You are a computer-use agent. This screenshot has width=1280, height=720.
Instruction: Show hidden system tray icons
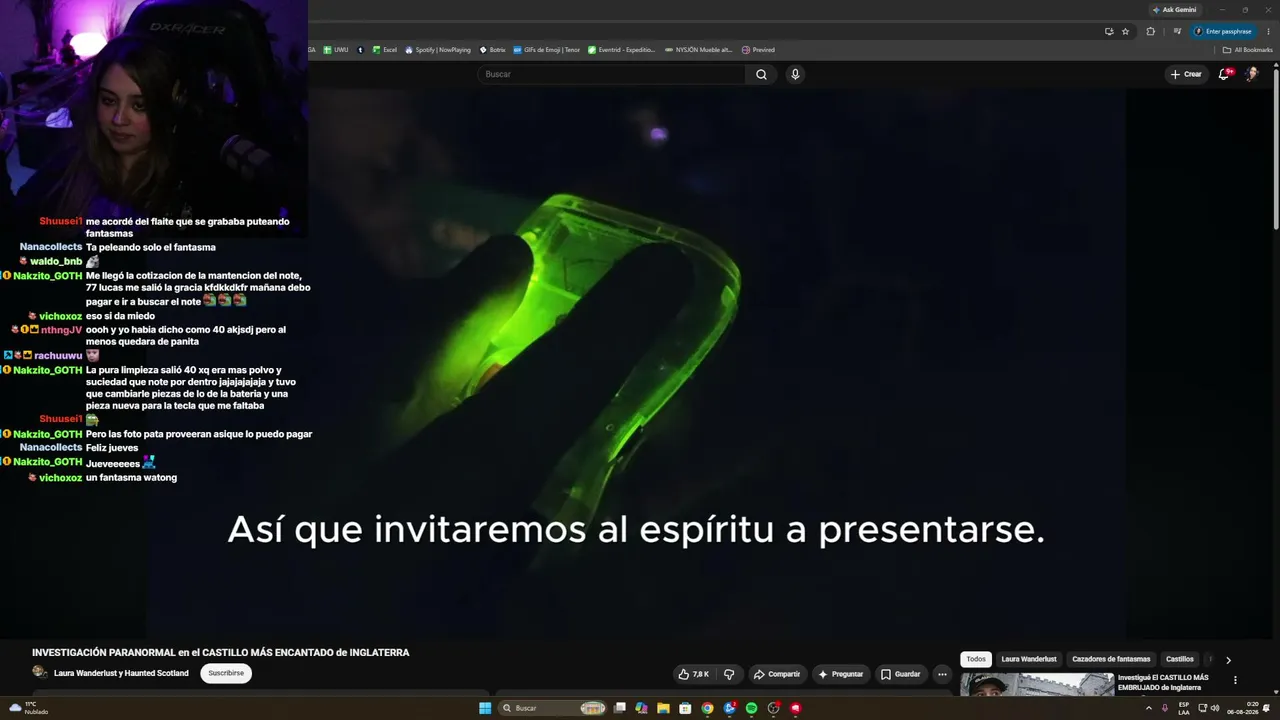[x=1148, y=708]
